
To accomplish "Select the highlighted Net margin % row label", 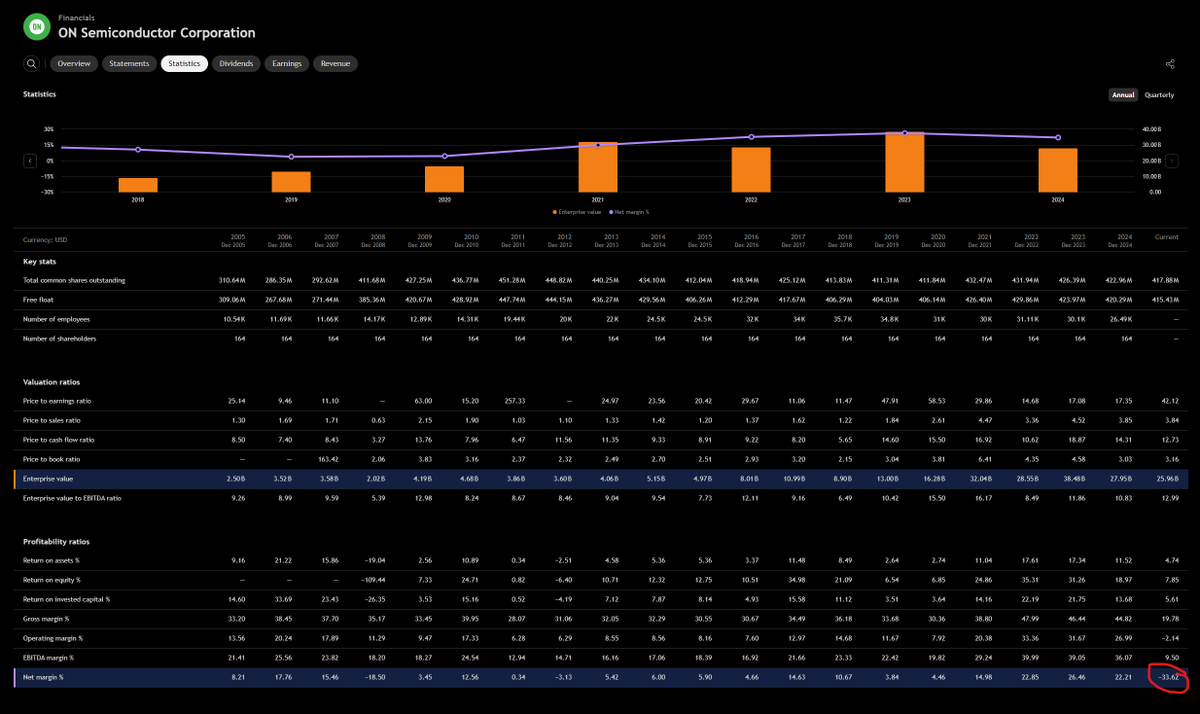I will 44,677.
